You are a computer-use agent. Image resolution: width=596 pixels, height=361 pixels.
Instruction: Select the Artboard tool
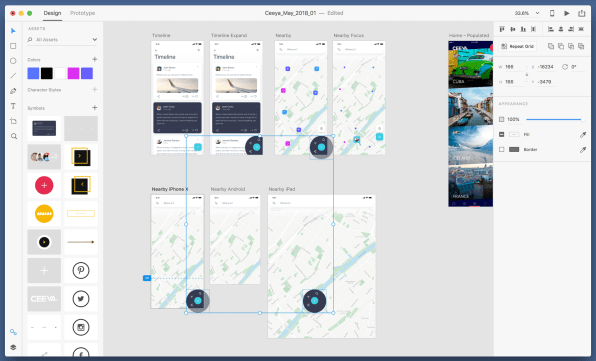[x=13, y=121]
